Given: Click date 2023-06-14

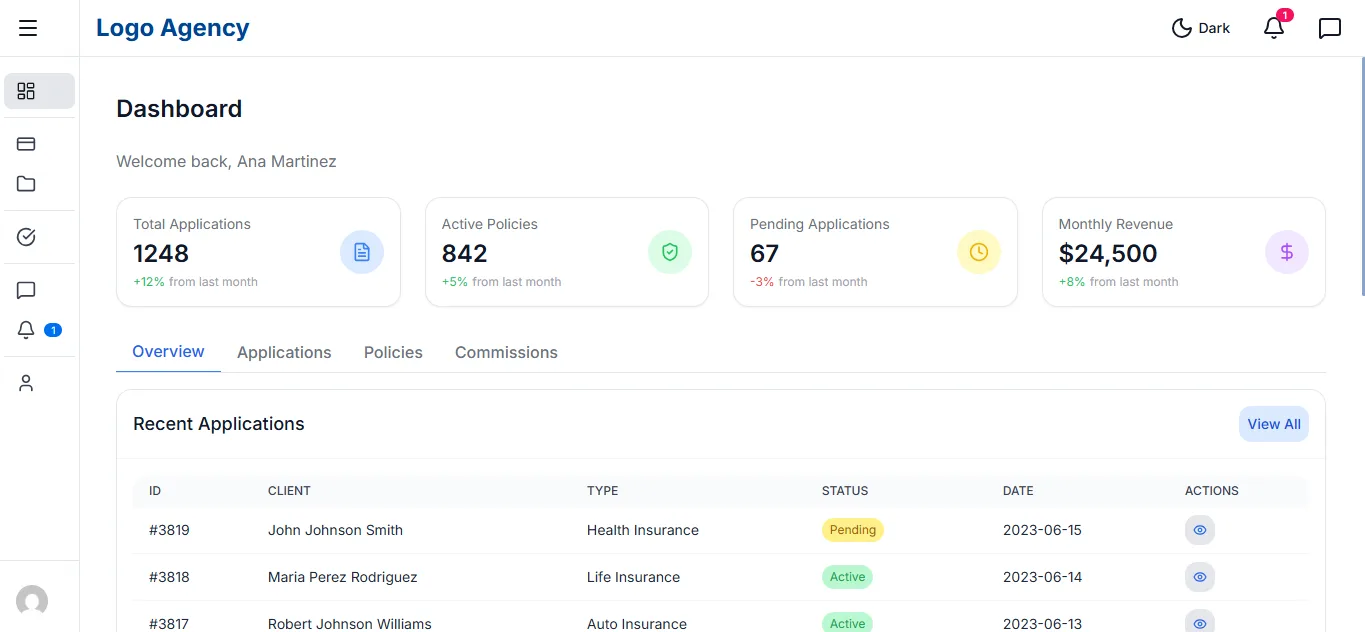Looking at the screenshot, I should (x=1042, y=577).
